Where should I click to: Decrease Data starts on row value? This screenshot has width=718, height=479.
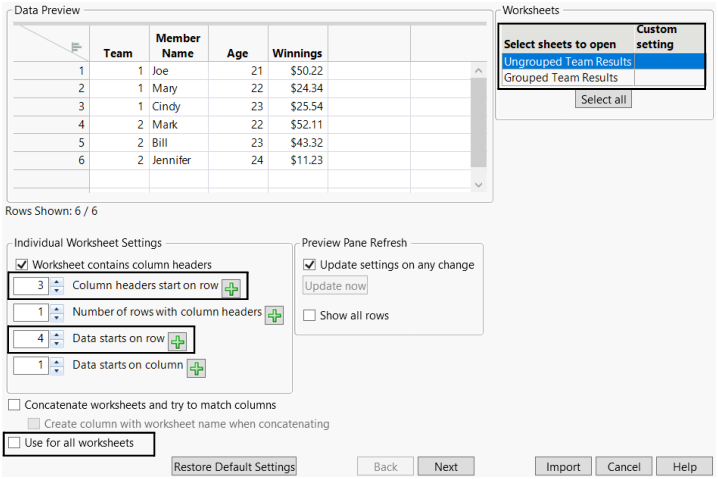(57, 345)
